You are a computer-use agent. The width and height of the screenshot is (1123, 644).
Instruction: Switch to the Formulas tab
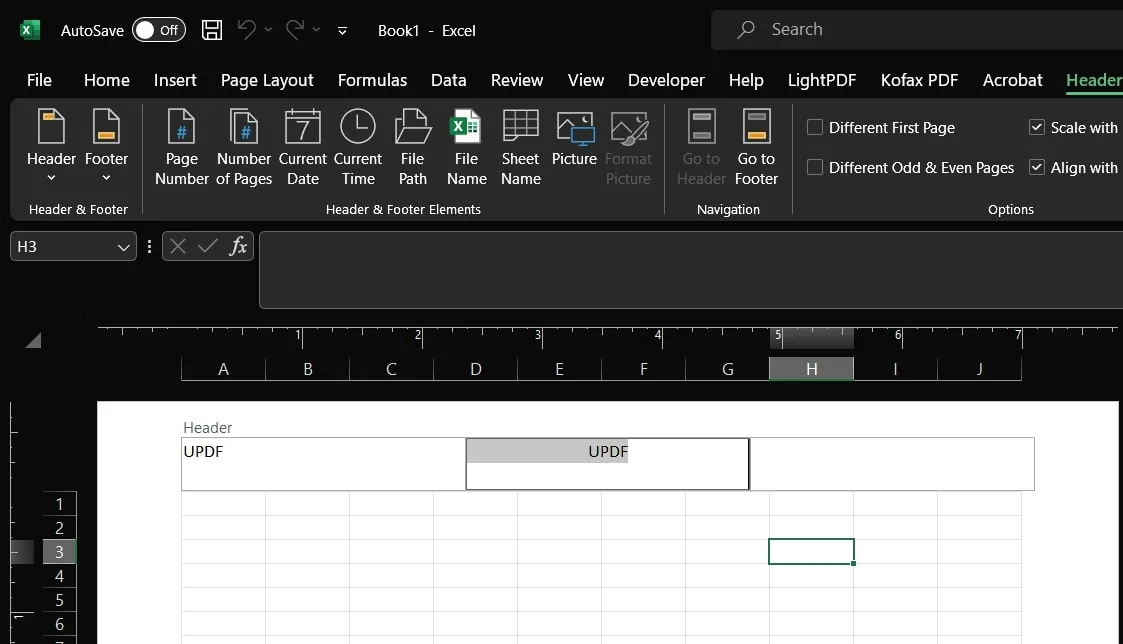click(372, 80)
